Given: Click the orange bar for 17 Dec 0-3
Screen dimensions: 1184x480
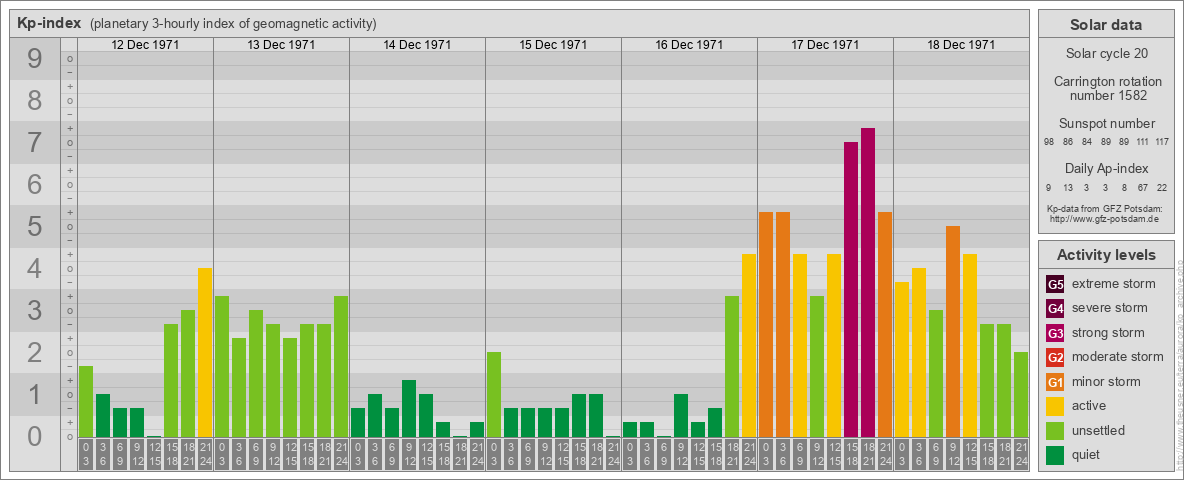Looking at the screenshot, I should (x=766, y=325).
